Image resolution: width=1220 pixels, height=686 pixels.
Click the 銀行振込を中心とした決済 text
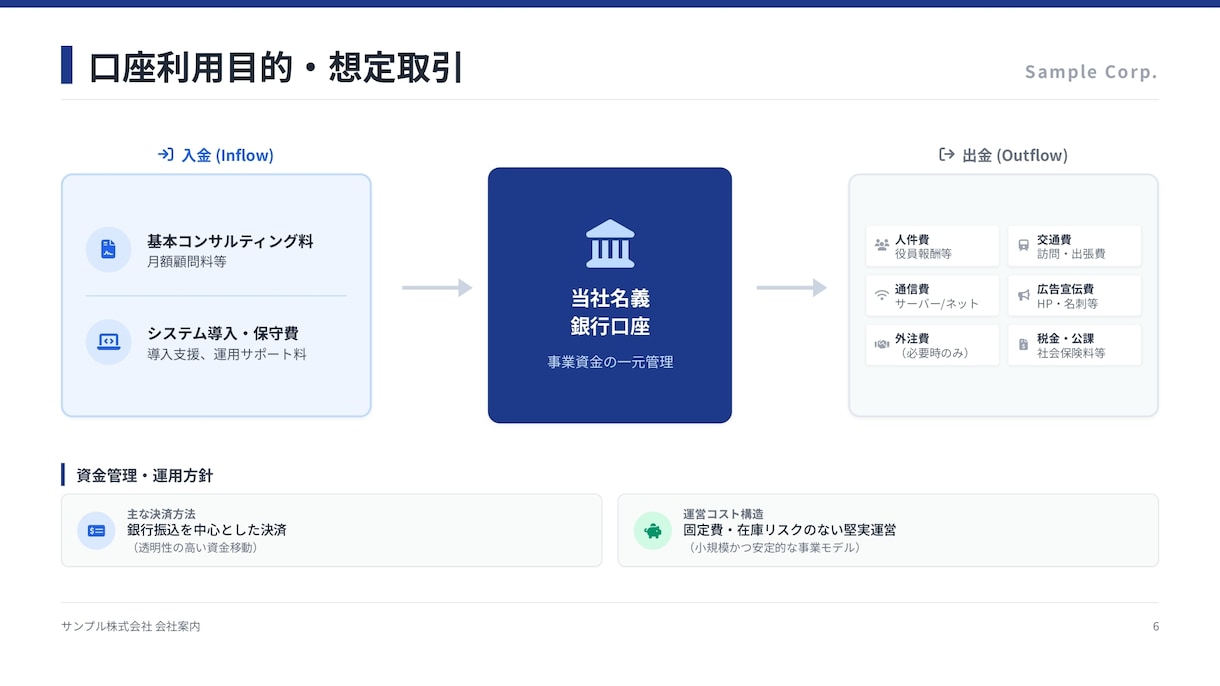click(x=207, y=530)
